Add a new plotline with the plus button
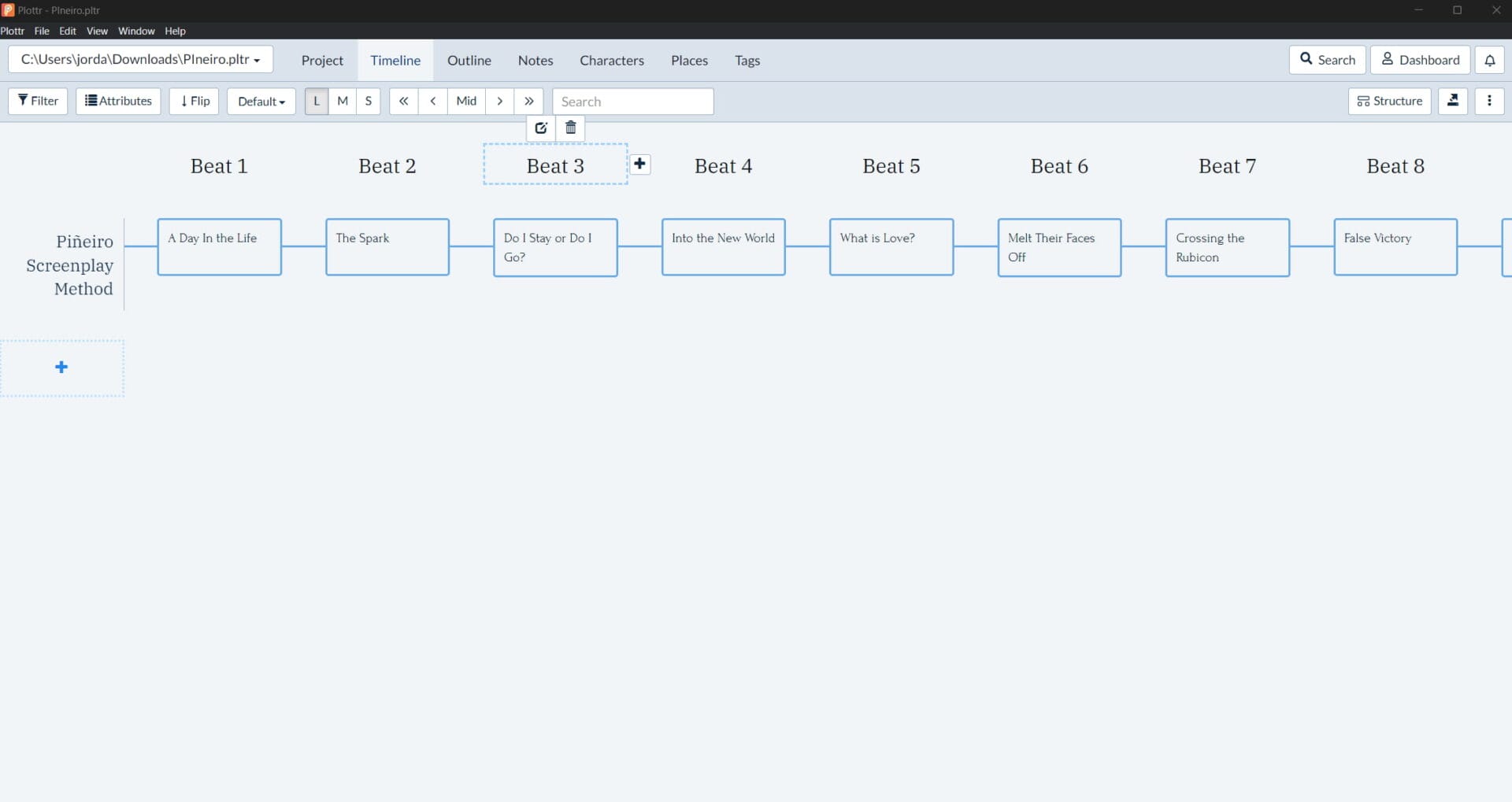The height and width of the screenshot is (802, 1512). pos(62,367)
